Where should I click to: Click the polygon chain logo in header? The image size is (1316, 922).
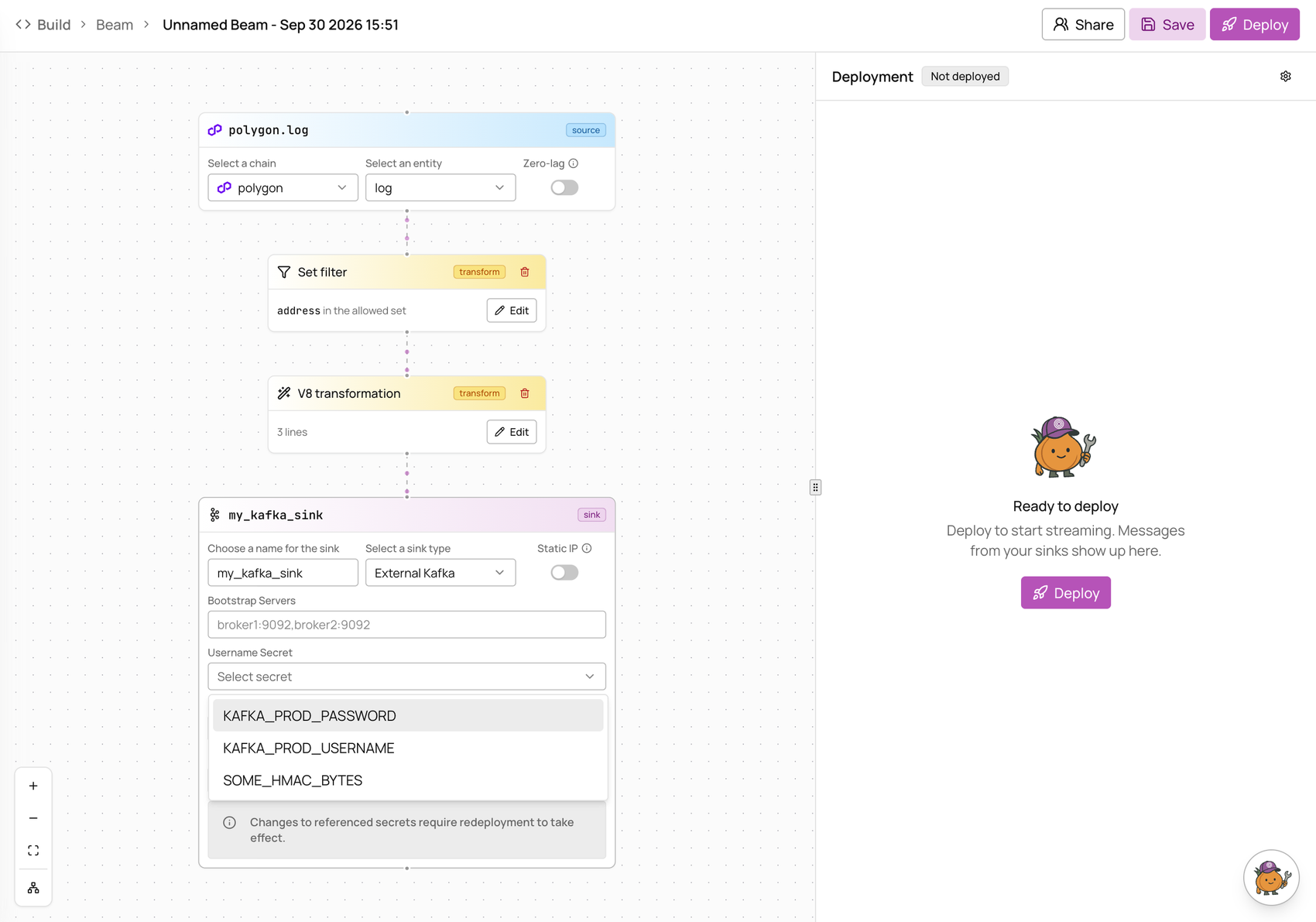click(x=215, y=130)
